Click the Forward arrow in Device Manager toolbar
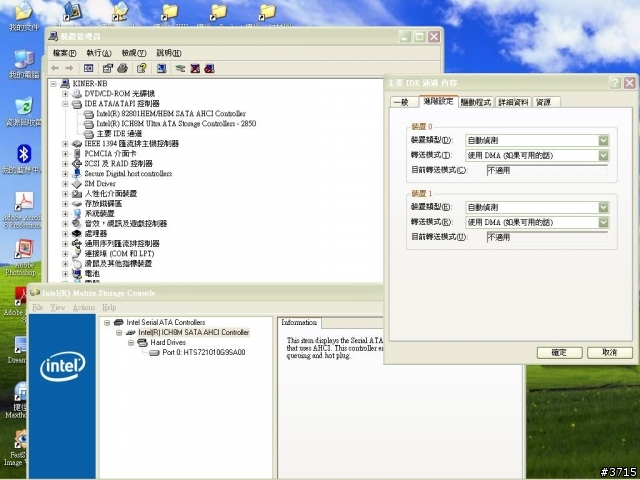The height and width of the screenshot is (480, 640). click(69, 68)
